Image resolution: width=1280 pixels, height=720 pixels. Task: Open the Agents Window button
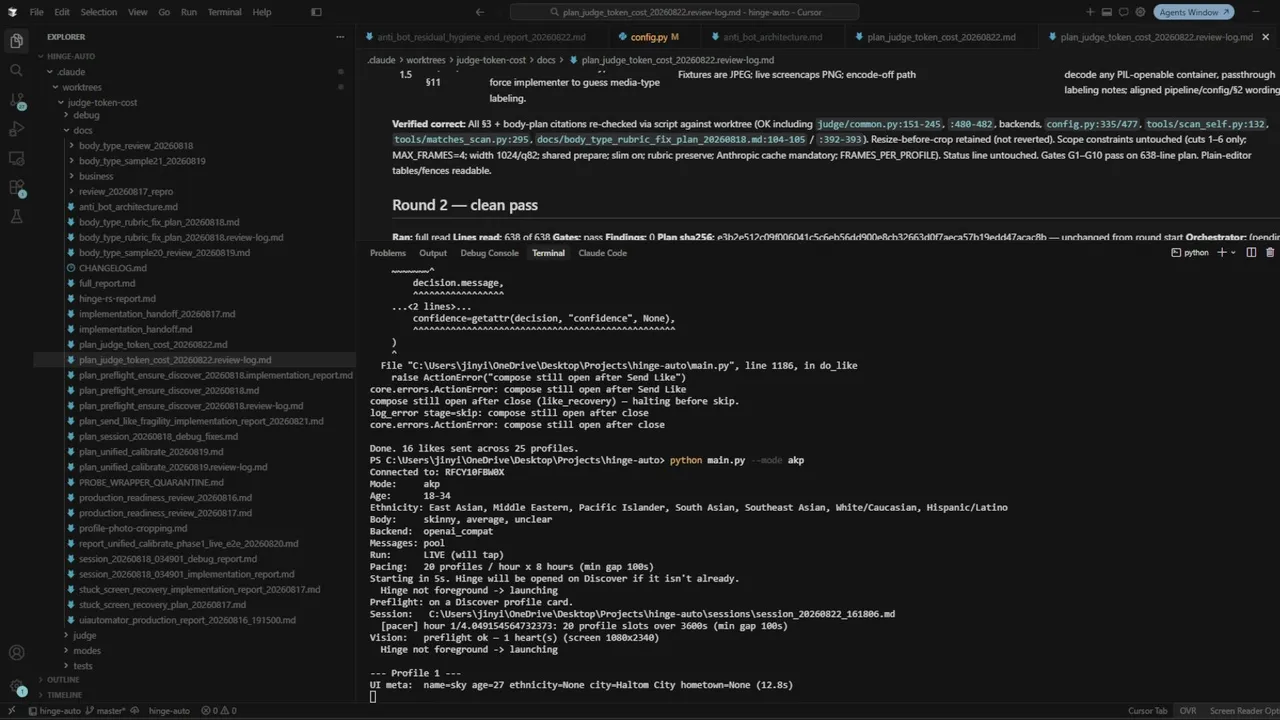1194,12
